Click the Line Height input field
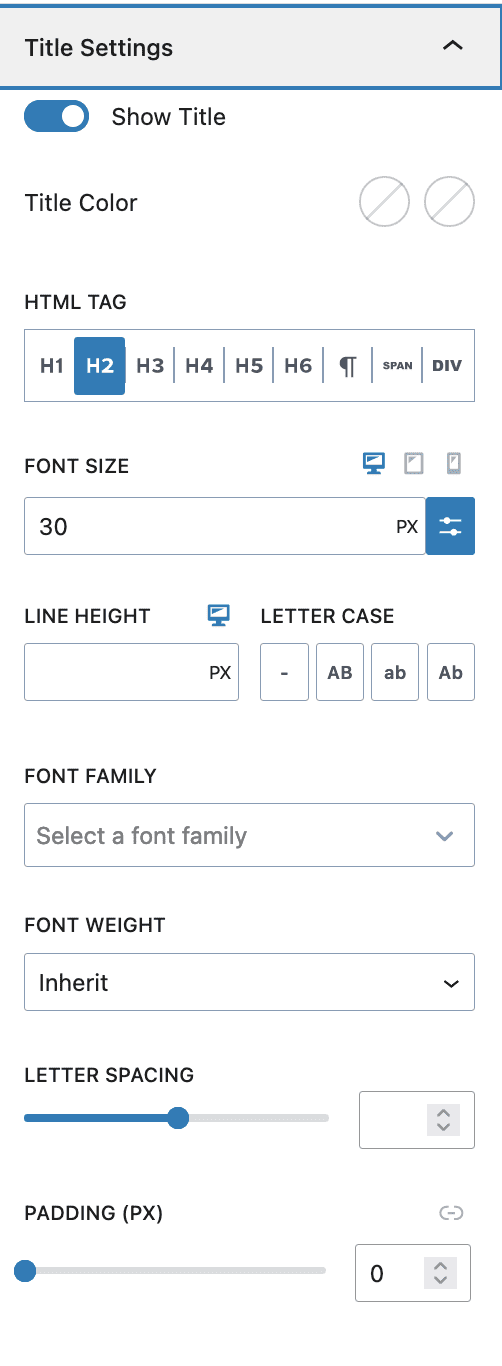 click(x=131, y=672)
